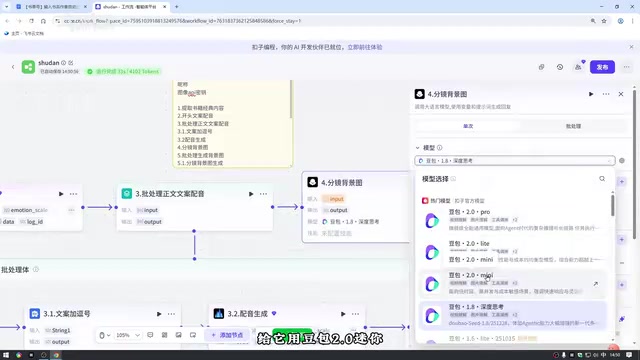Open options for 3.1.文案加逗号 node
Screen dimensions: 640x360
click(x=171, y=314)
